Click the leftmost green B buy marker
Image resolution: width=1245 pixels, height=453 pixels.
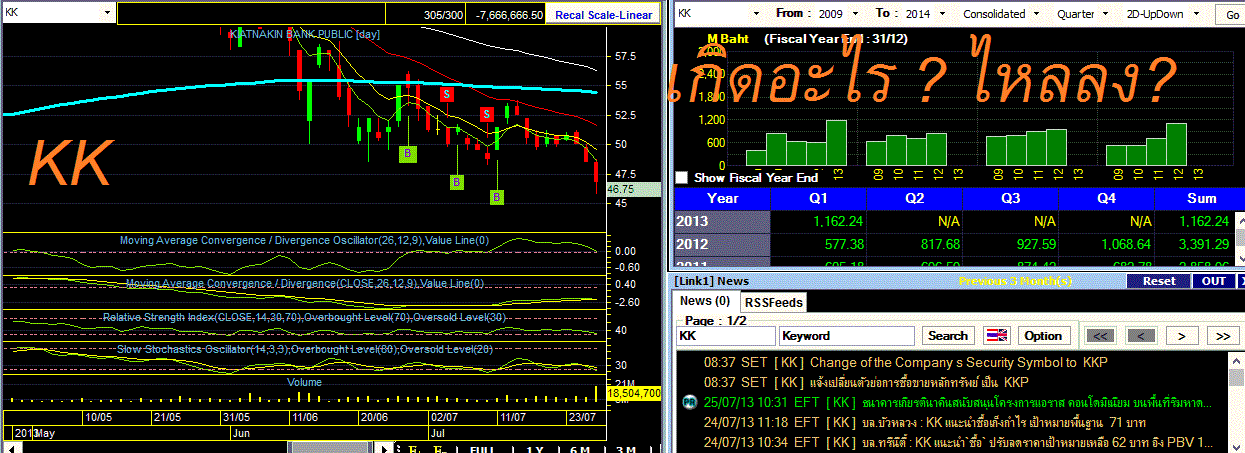pos(407,153)
